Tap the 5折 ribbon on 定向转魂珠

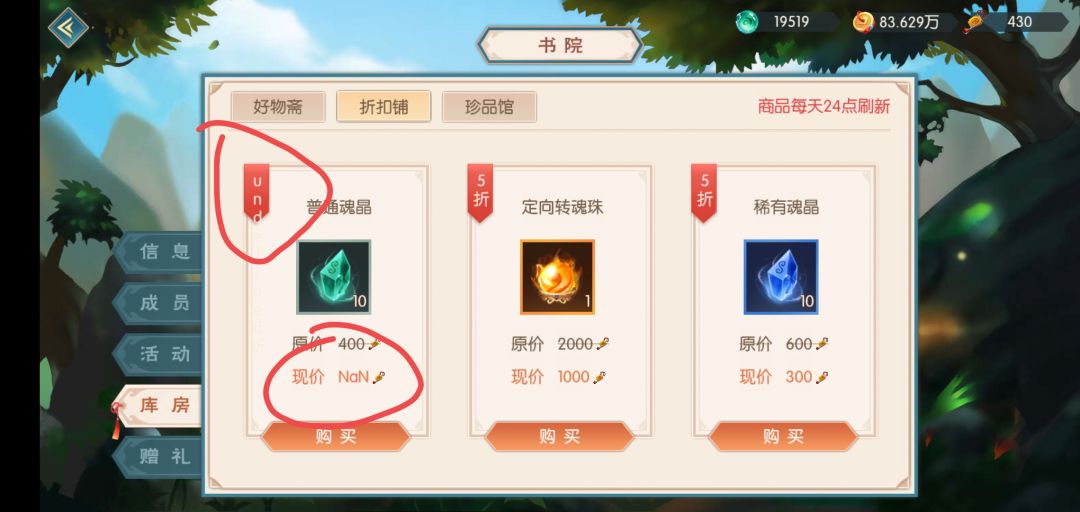click(x=481, y=192)
